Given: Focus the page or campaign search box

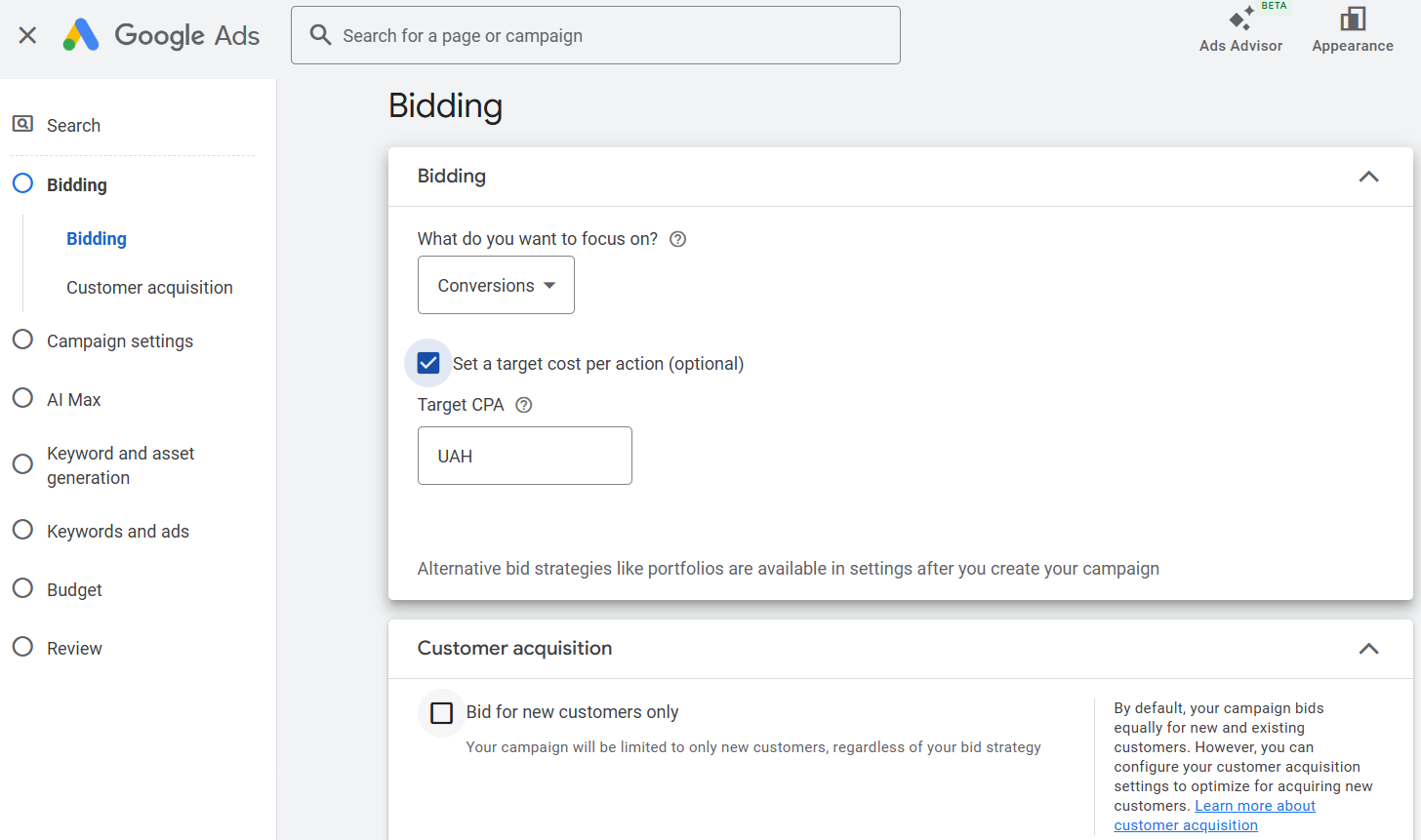Looking at the screenshot, I should click(615, 36).
